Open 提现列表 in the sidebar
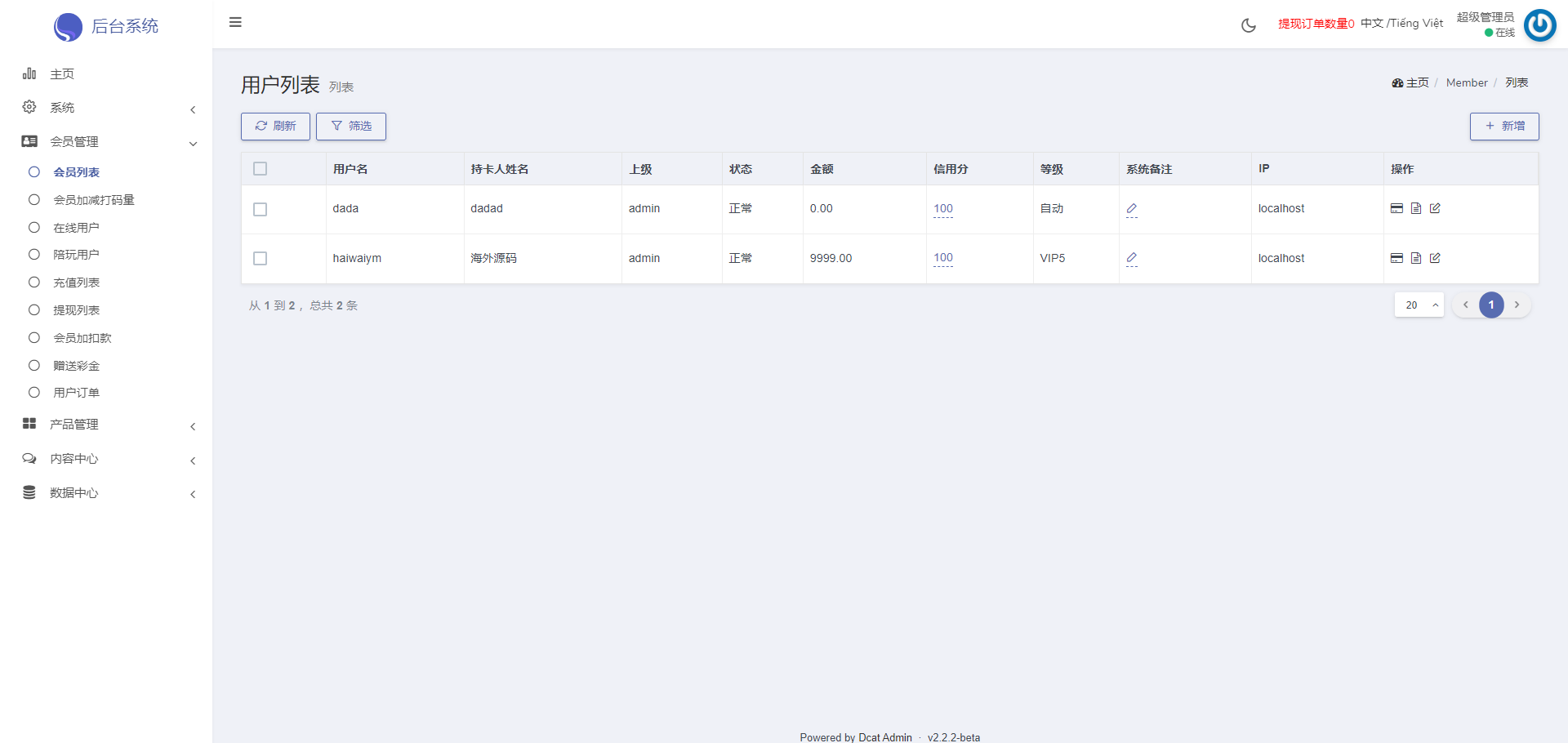The image size is (1568, 743). coord(77,310)
